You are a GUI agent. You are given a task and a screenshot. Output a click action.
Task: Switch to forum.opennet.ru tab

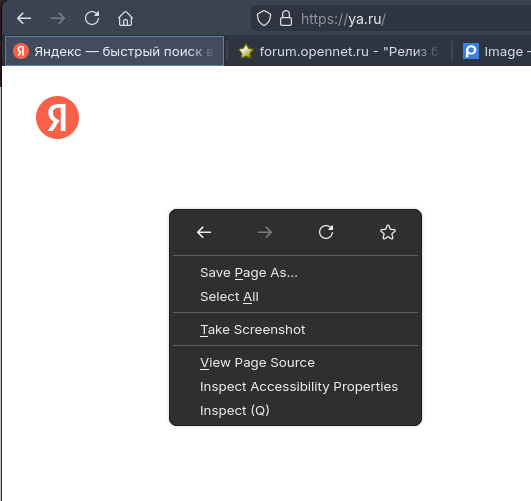click(339, 51)
